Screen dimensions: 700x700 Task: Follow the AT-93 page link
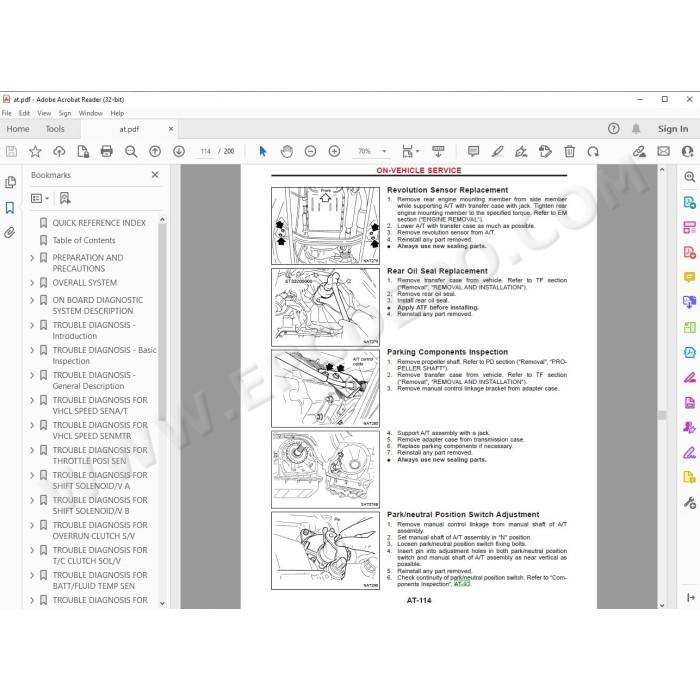[462, 584]
